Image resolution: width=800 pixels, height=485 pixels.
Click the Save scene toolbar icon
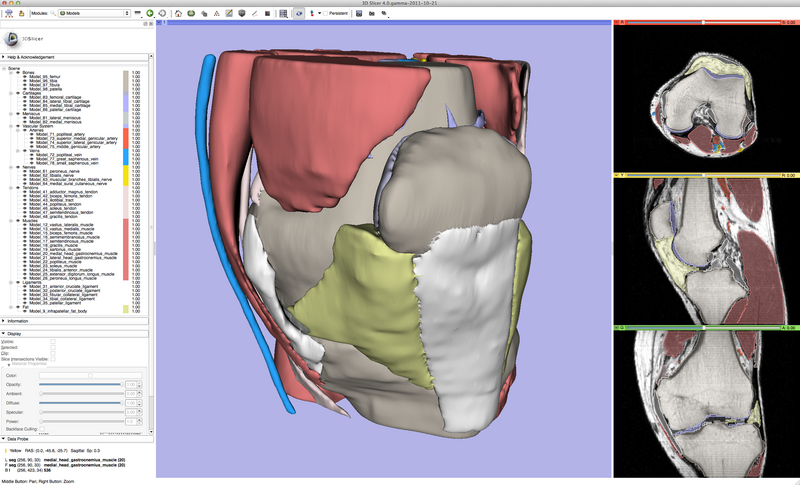pyautogui.click(x=21, y=13)
